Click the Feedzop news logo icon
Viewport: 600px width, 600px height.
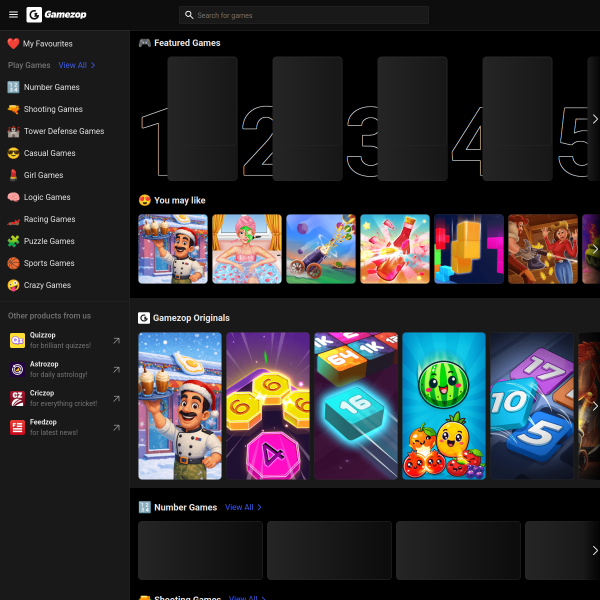coord(17,427)
